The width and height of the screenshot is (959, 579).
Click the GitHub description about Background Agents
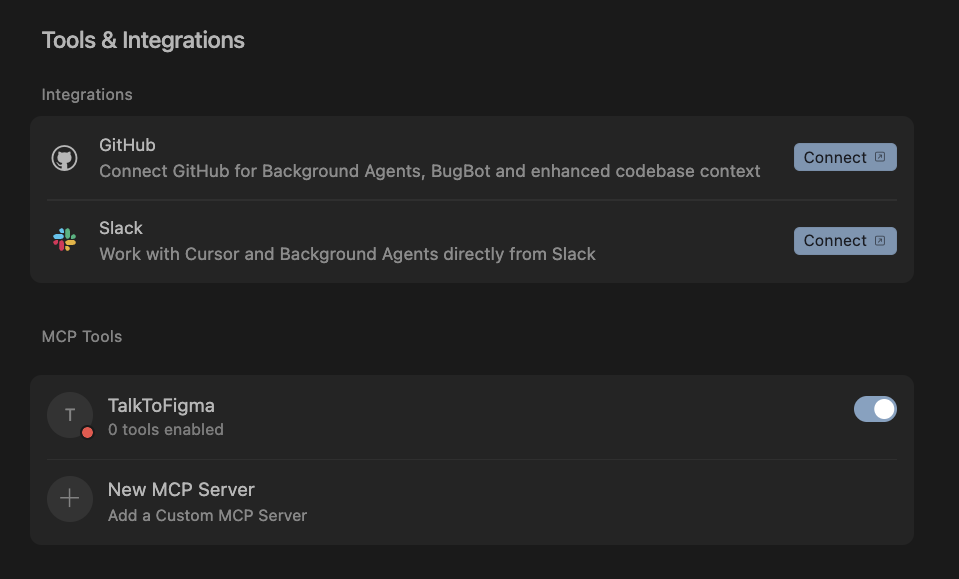(x=430, y=171)
